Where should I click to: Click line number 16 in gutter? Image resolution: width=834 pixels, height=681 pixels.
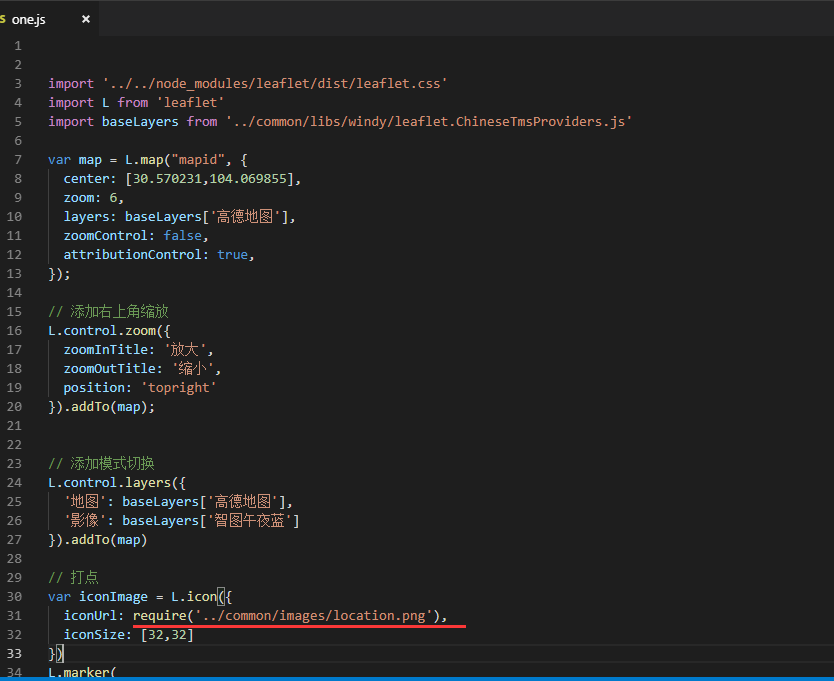pos(14,330)
